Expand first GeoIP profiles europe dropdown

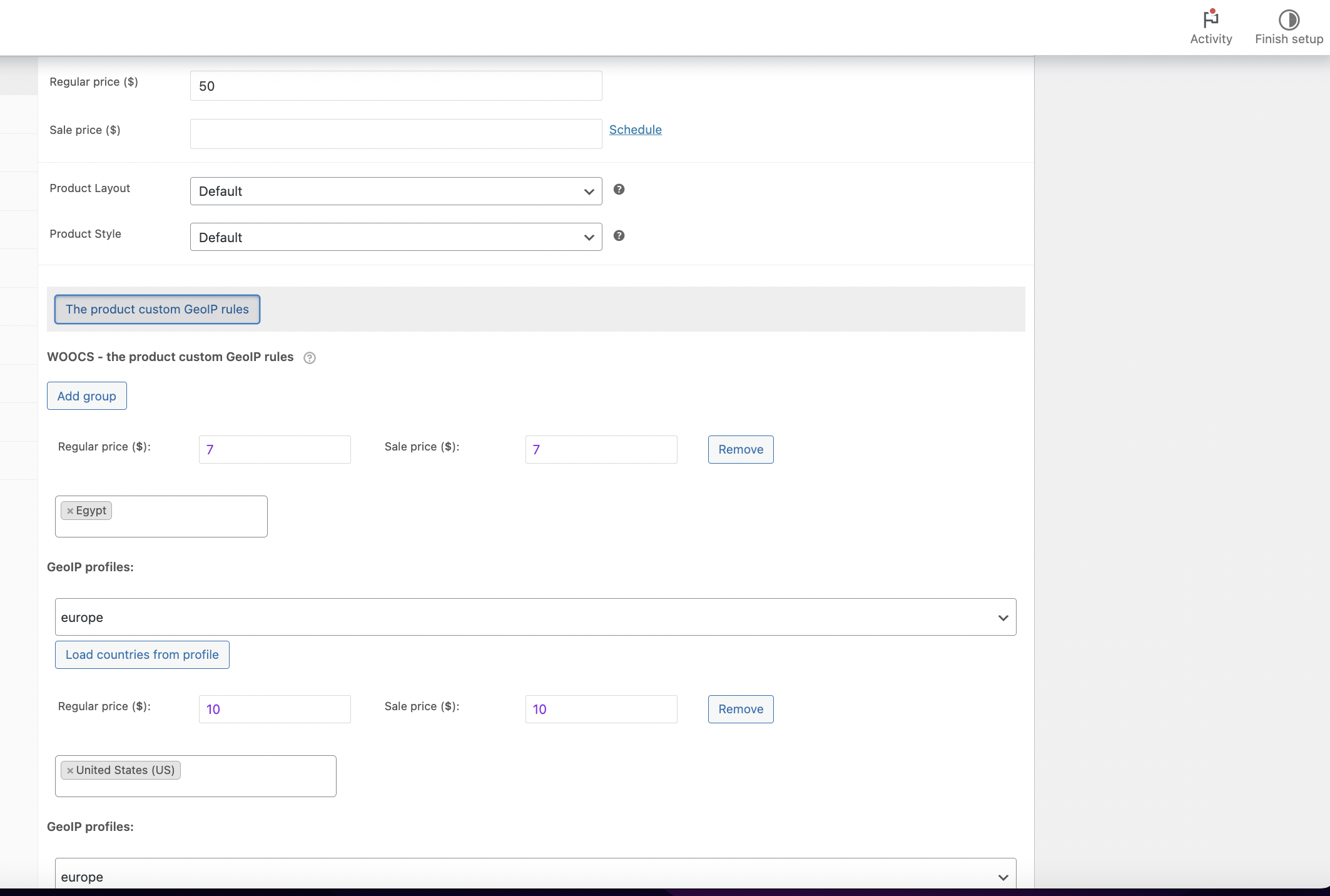[x=535, y=618]
